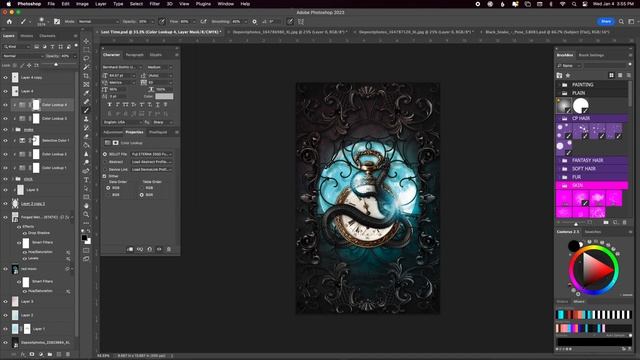Select the Pen tool
The image size is (640, 360).
[x=86, y=171]
